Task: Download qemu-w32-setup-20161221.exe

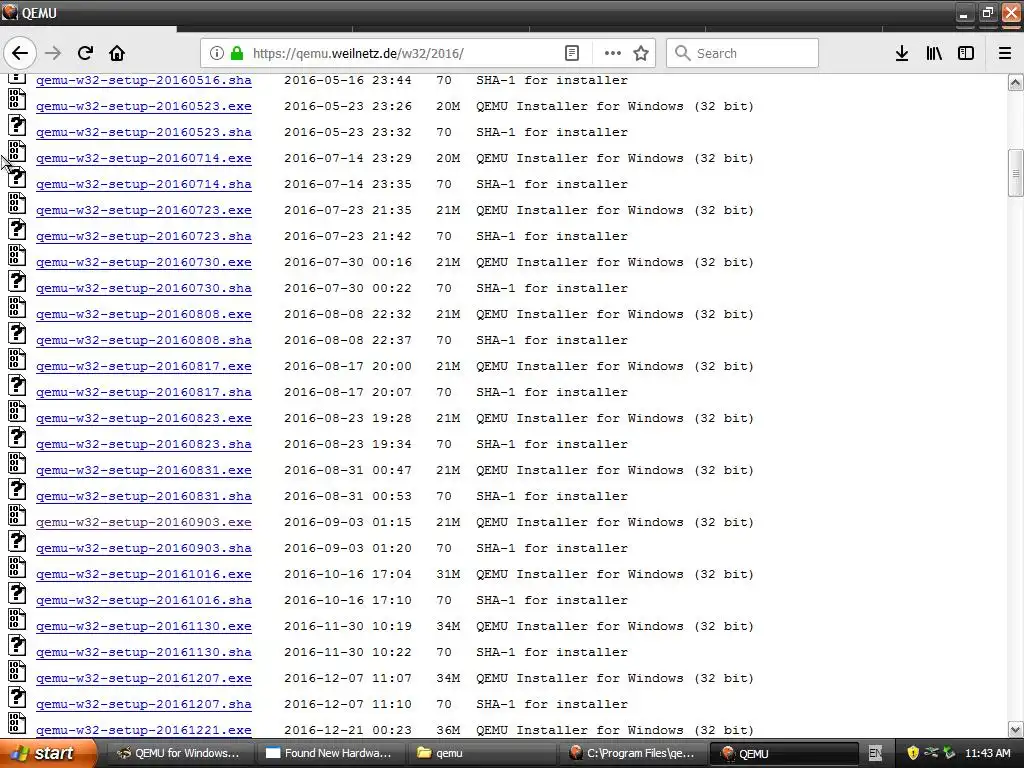Action: coord(144,730)
